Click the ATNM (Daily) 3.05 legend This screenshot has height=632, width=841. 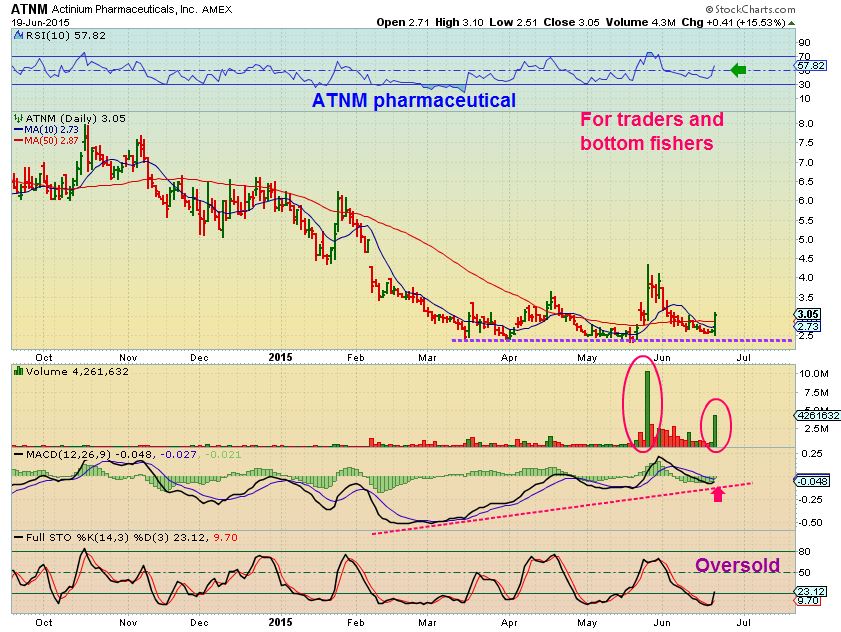(75, 118)
